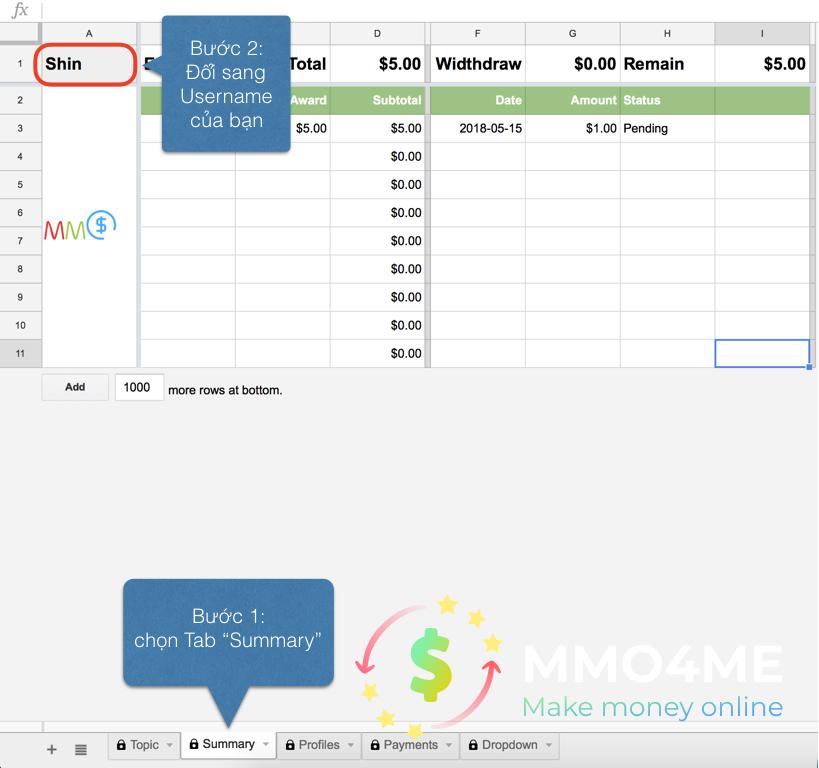Go to the Profiles sheet tab
Viewport: 819px width, 768px height.
tap(319, 745)
